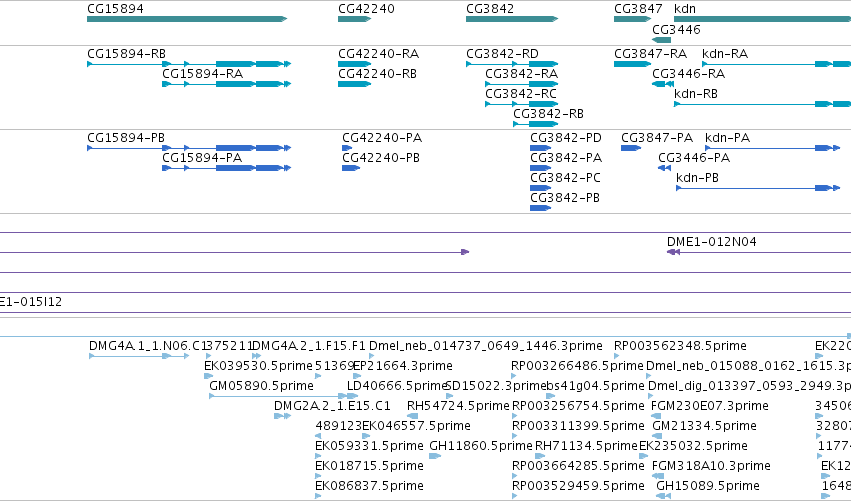Select protein CG15894-PB label
Screen dimensions: 851x501
126,138
